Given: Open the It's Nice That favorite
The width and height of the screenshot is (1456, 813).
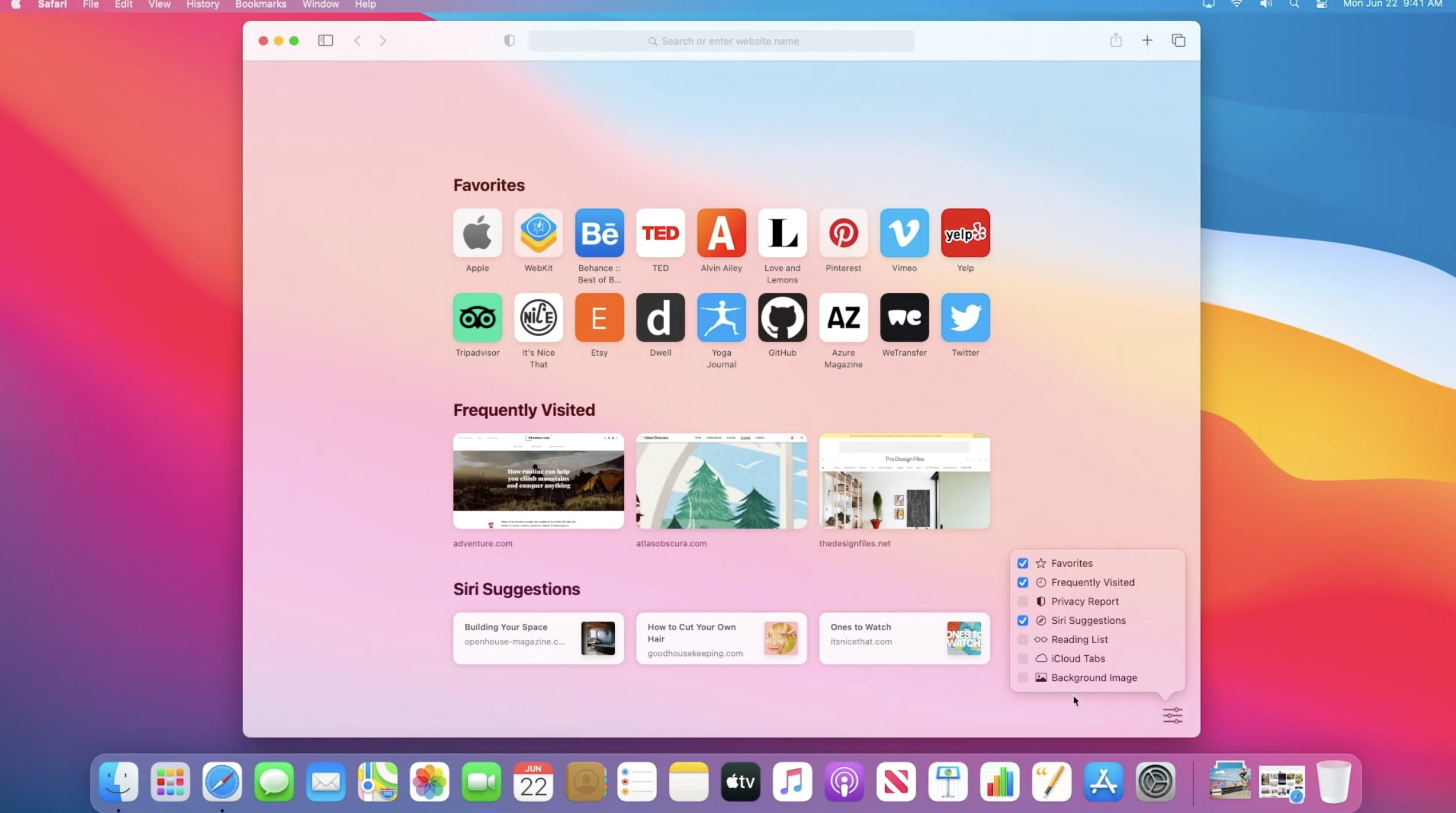Looking at the screenshot, I should point(538,317).
